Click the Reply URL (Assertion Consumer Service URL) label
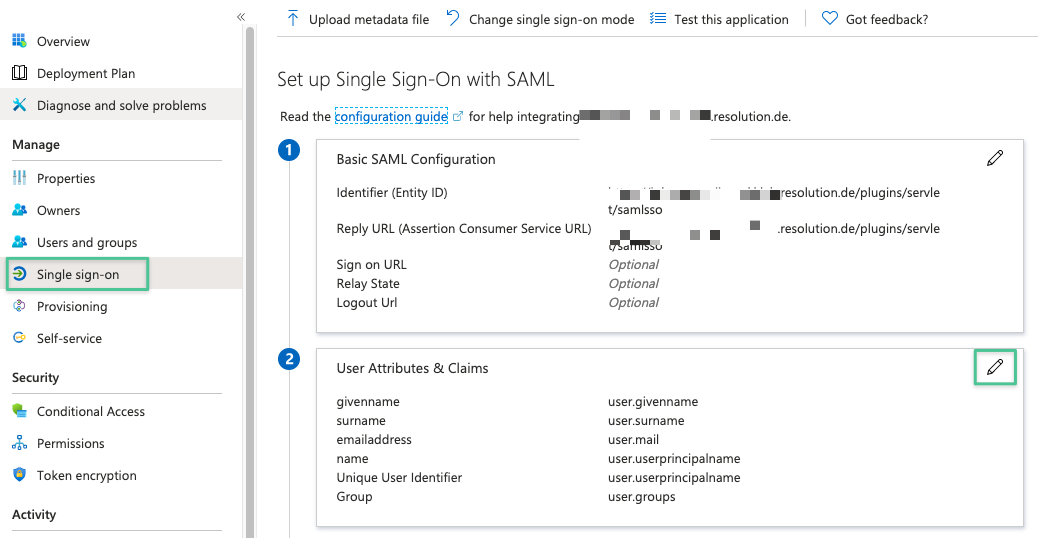Viewport: 1038px width, 538px height. pyautogui.click(x=464, y=228)
